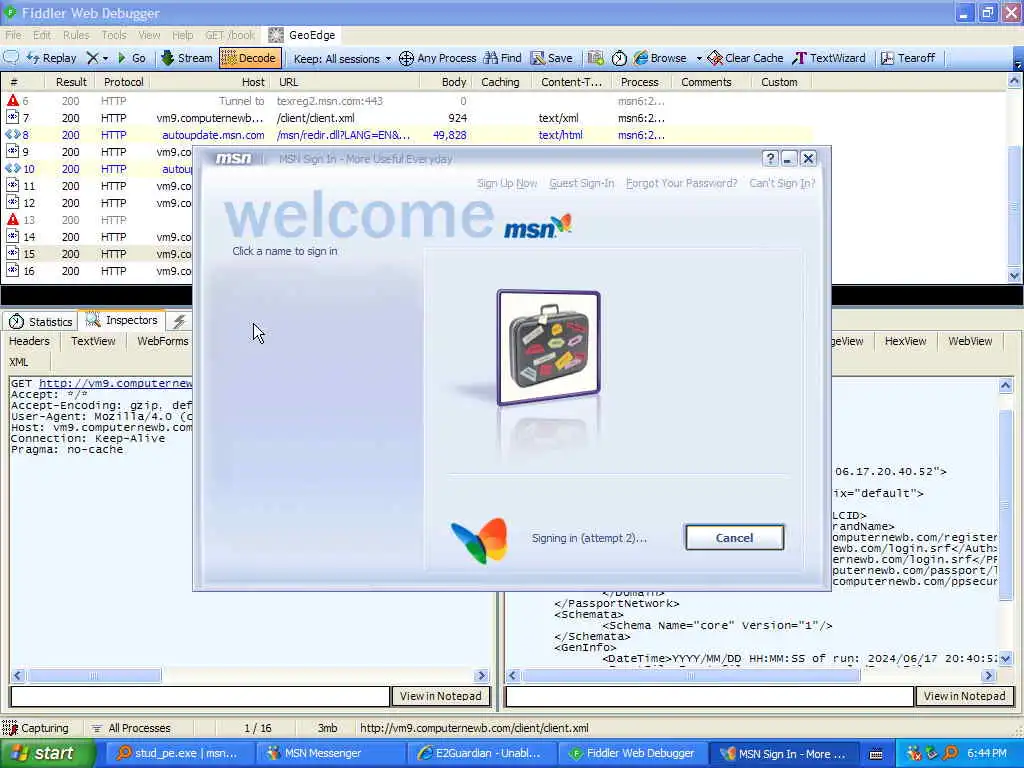Open the File menu
This screenshot has height=768, width=1024.
[13, 35]
